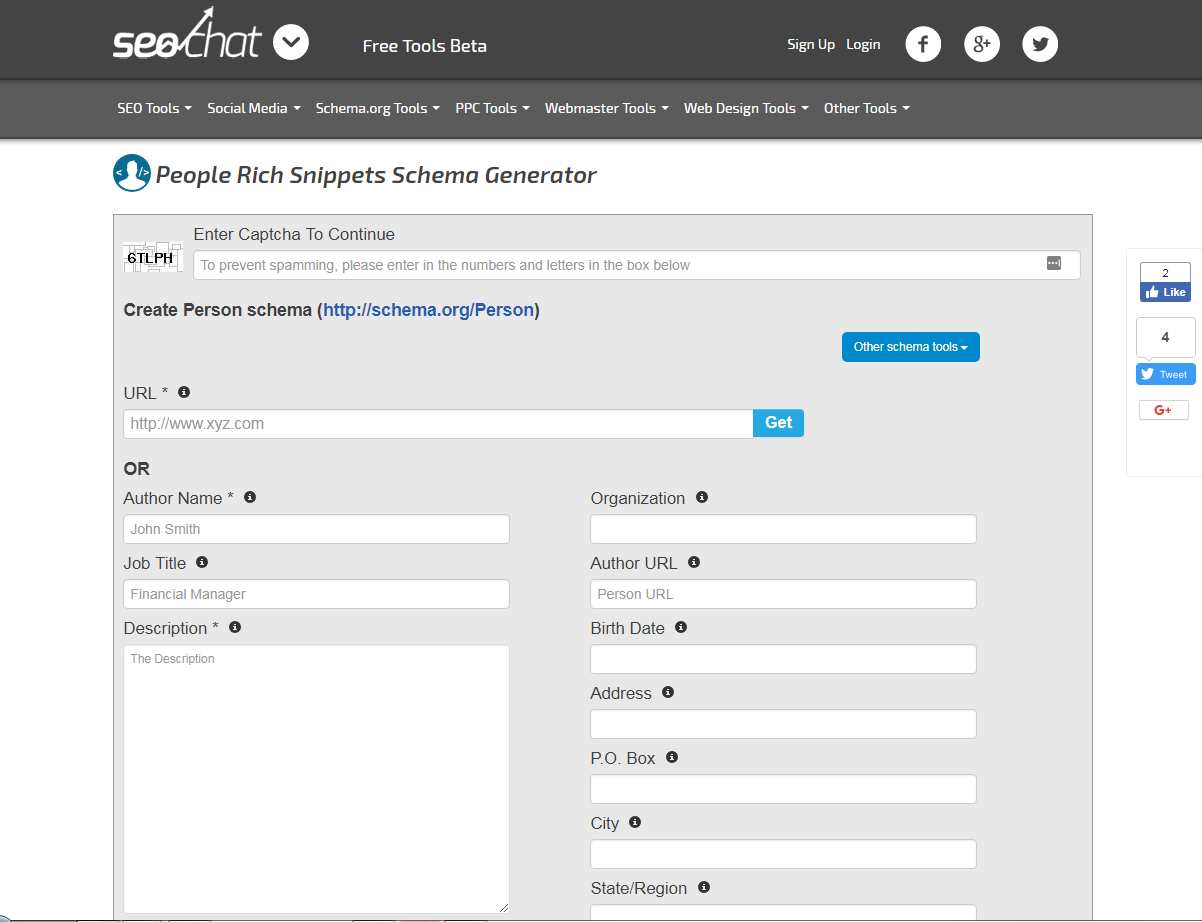
Task: Click info icon next to P.O. Box
Action: (672, 757)
